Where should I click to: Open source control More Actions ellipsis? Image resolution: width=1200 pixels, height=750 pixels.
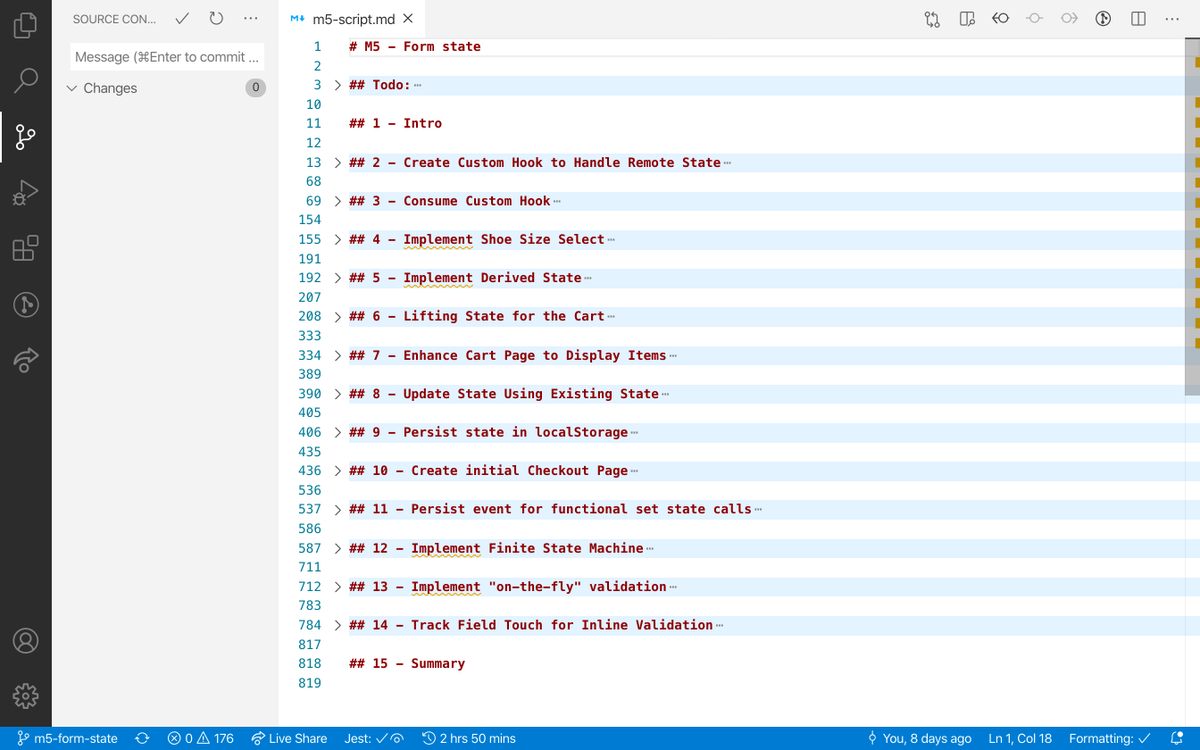[250, 18]
